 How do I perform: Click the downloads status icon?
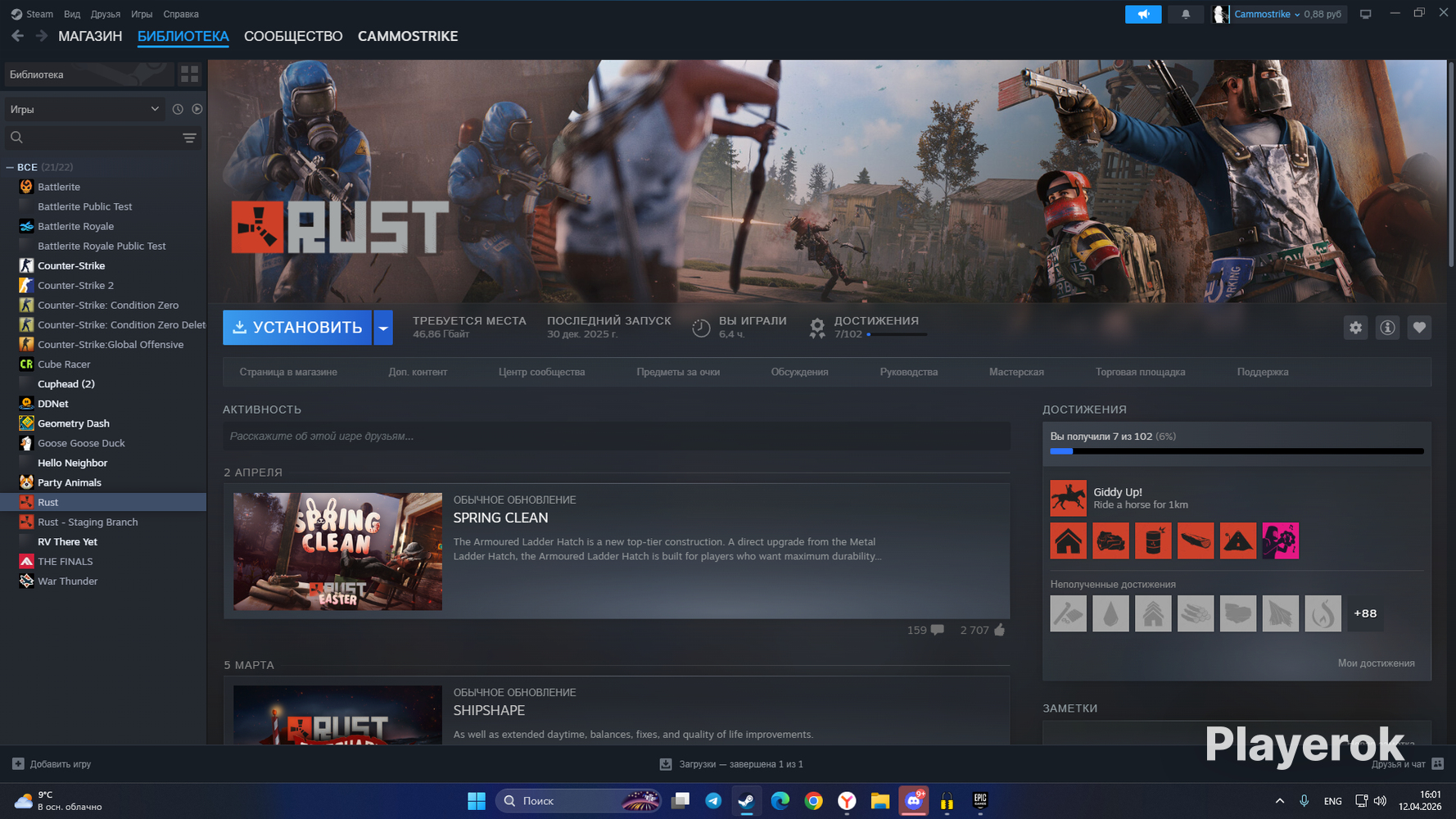coord(666,764)
